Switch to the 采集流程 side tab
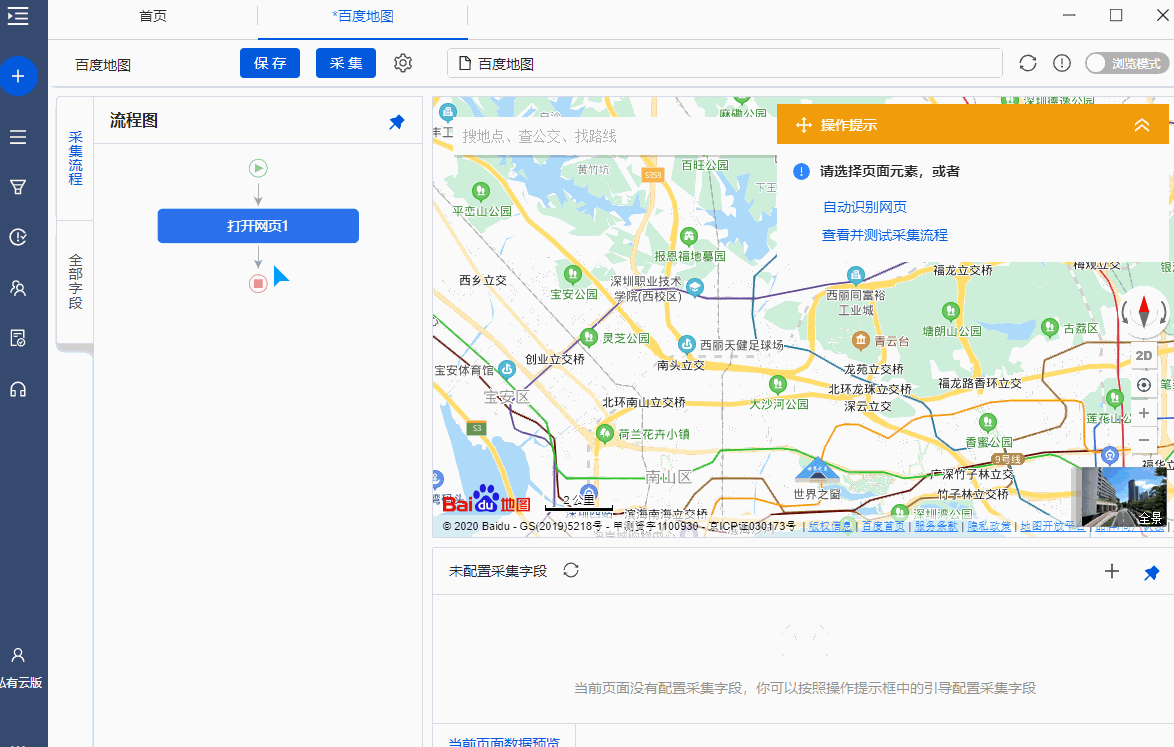 [x=76, y=158]
